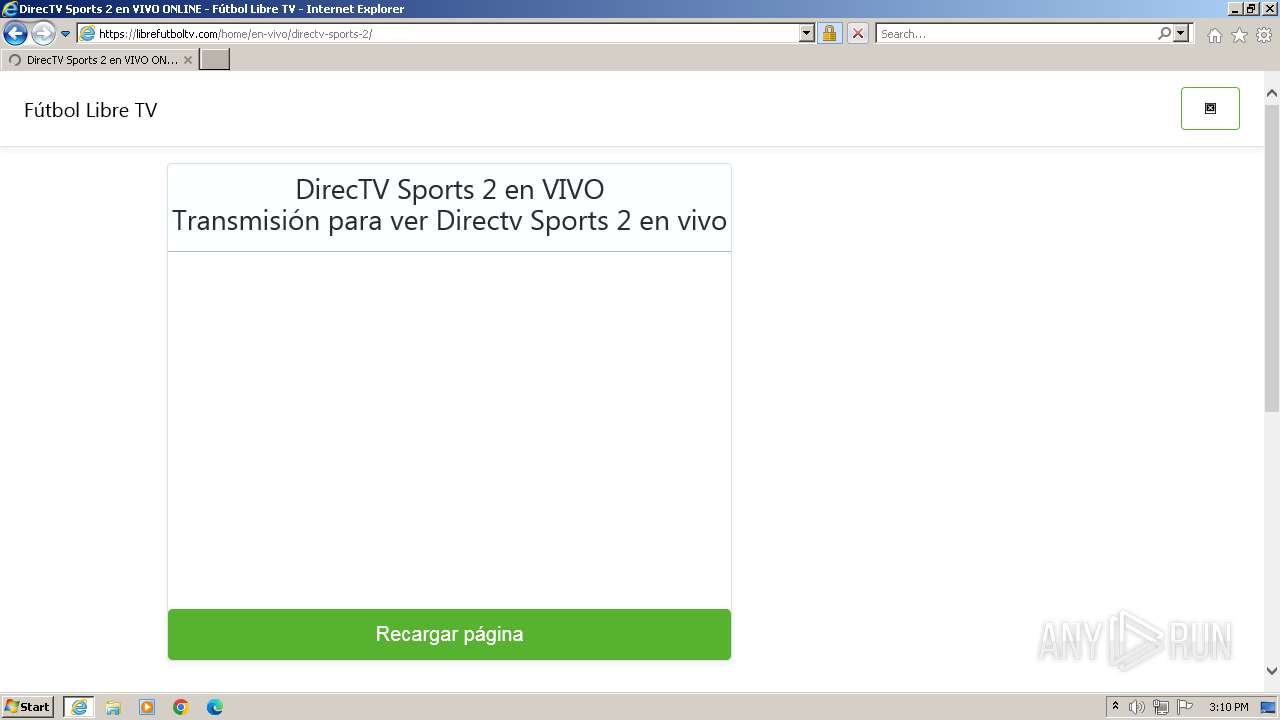Click the Recargar página button
This screenshot has height=720, width=1280.
(449, 634)
